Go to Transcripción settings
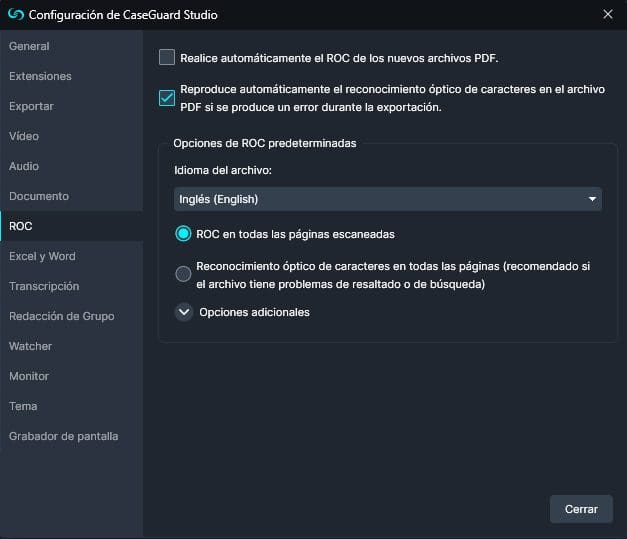 tap(72, 286)
